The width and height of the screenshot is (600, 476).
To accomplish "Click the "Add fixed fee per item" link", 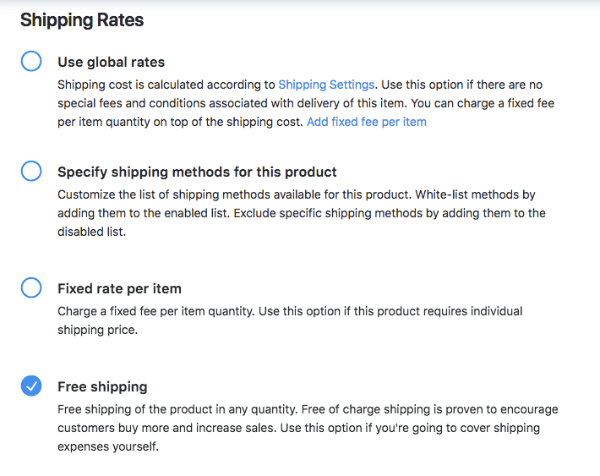I will 366,122.
